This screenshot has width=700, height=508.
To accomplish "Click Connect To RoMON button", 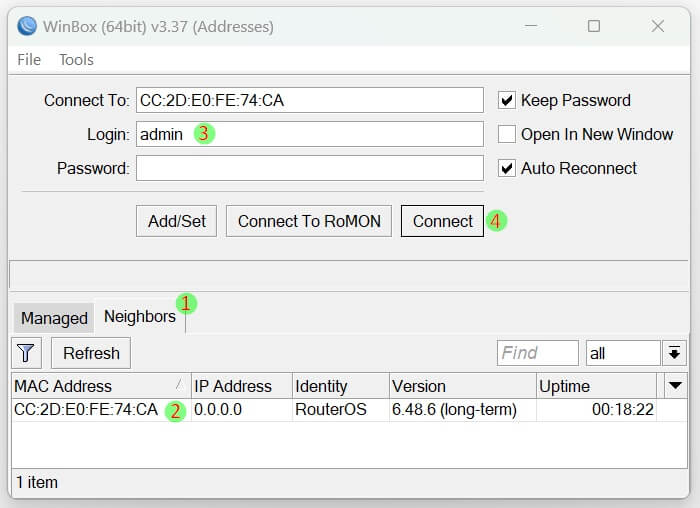I will tap(309, 221).
